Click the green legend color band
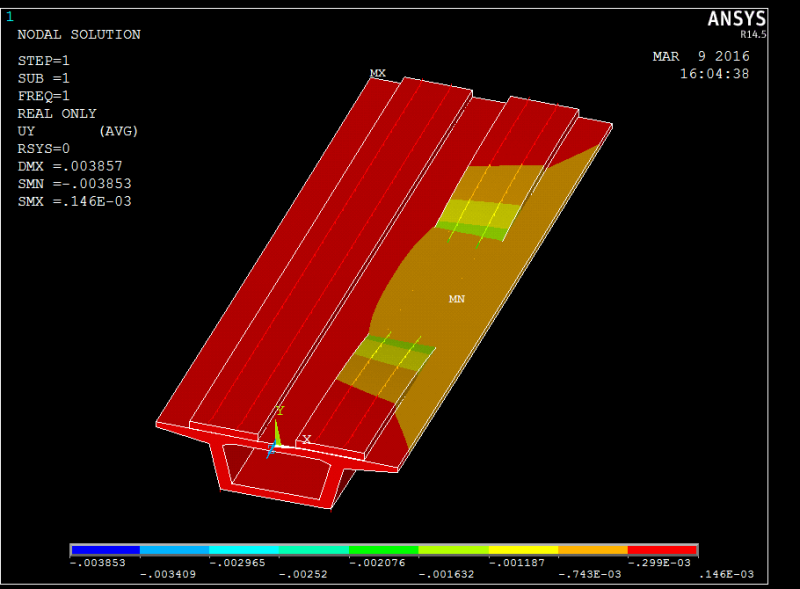Viewport: 800px width, 589px height. point(384,550)
